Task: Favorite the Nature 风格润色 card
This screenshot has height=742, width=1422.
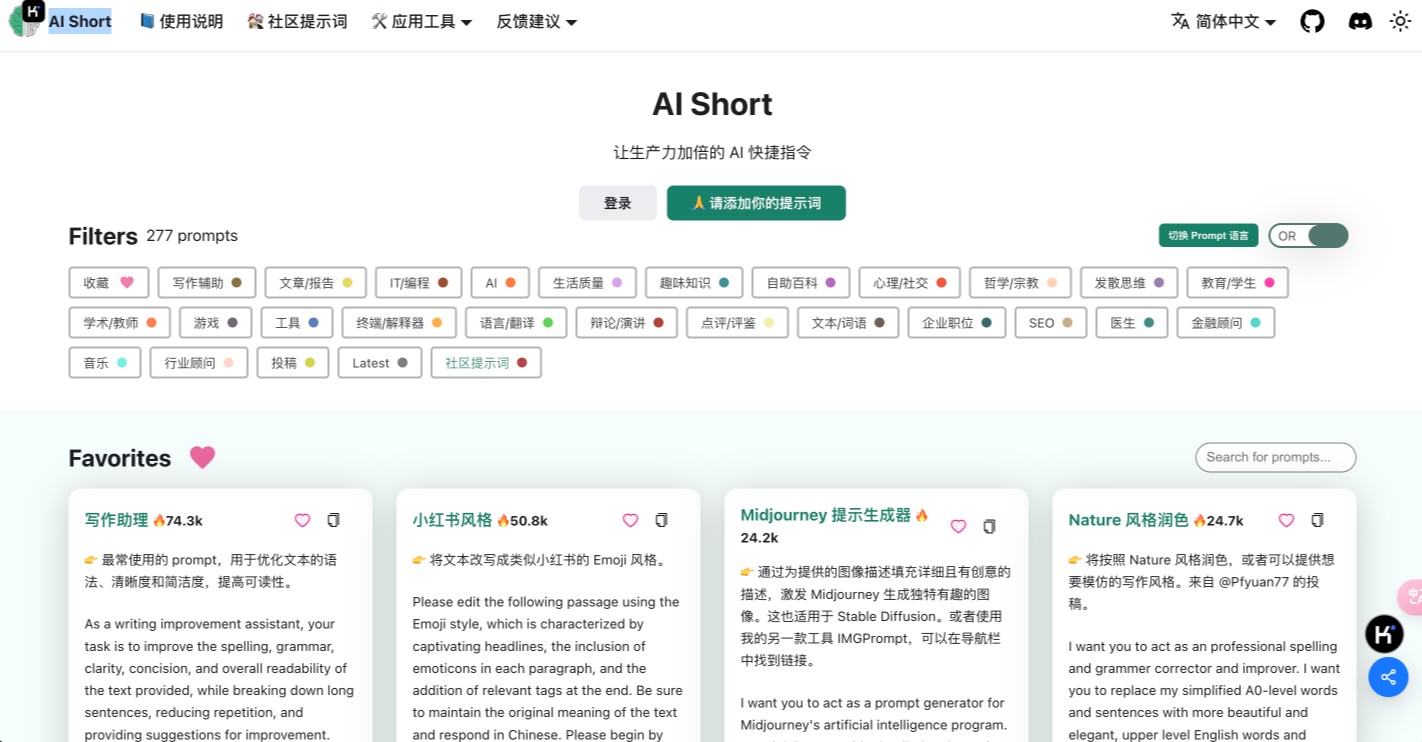Action: point(1286,520)
